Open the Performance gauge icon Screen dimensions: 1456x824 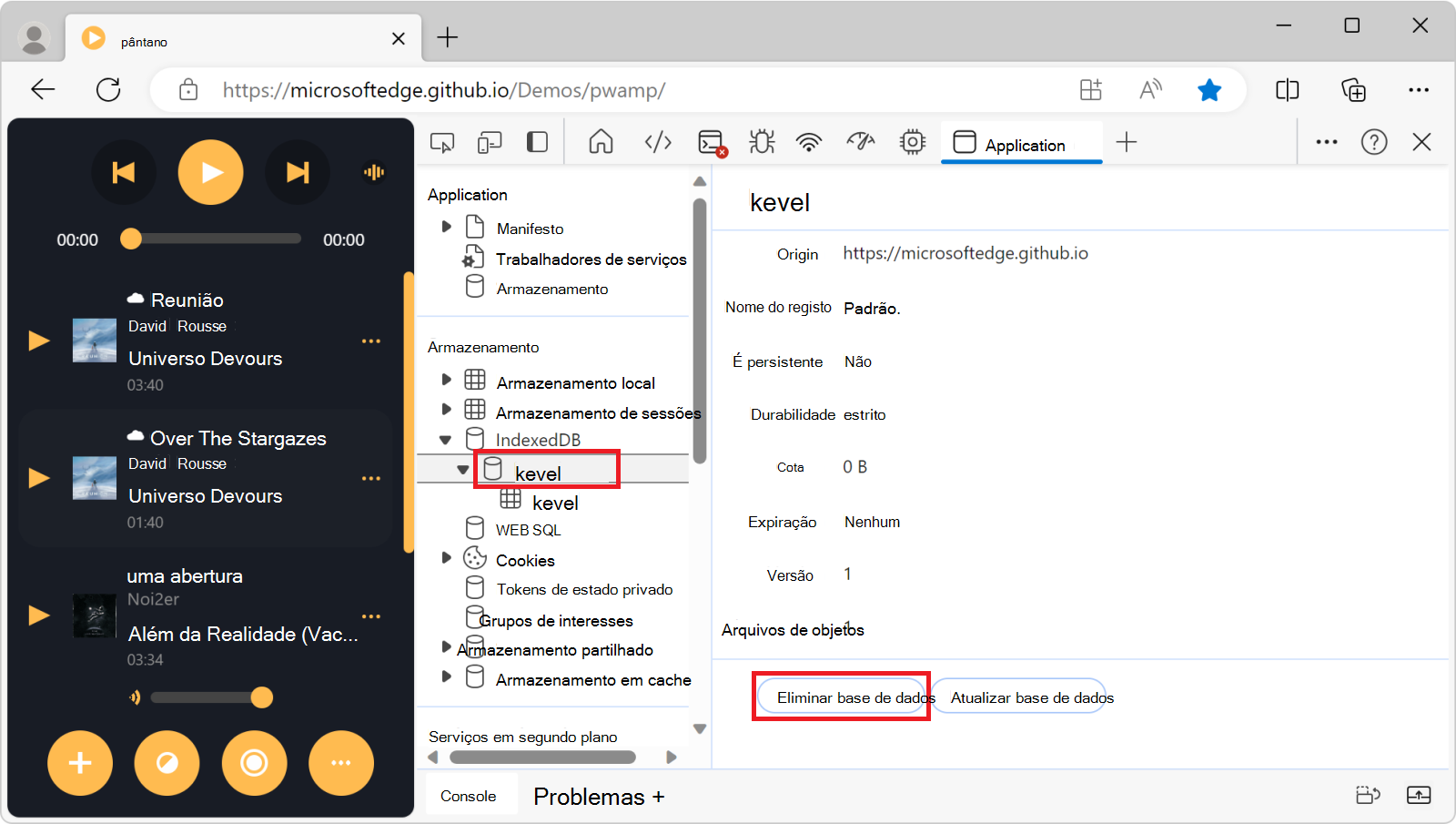(860, 142)
